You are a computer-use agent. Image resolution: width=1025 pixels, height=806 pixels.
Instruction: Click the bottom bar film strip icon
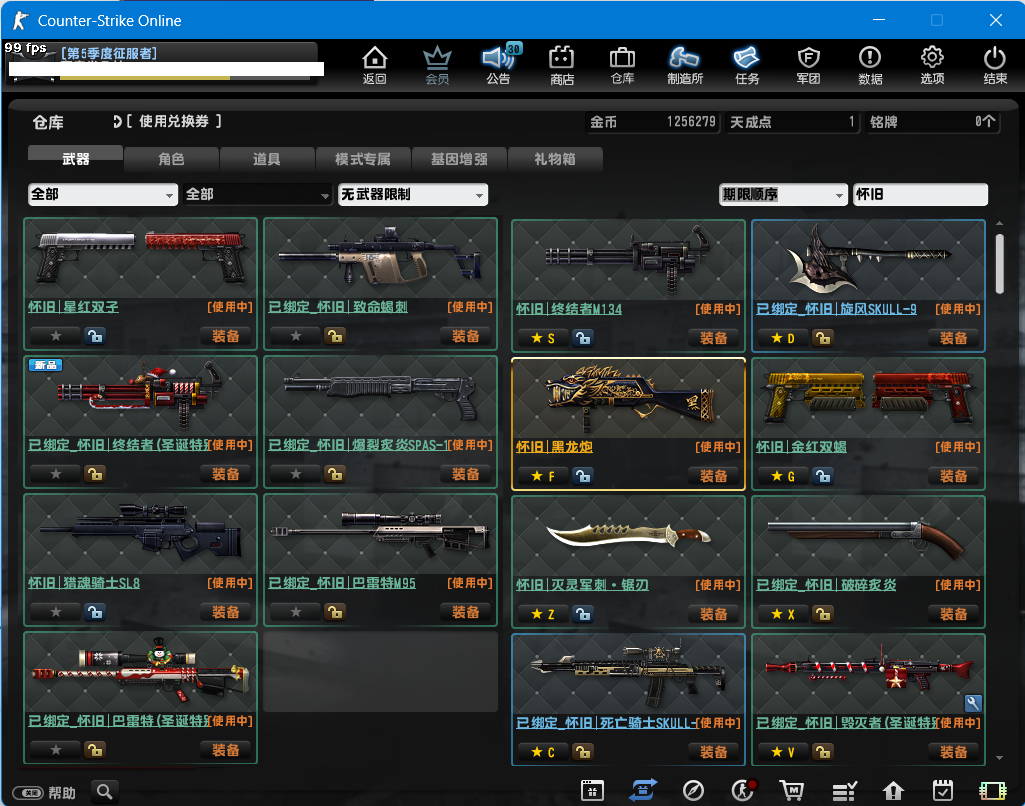click(992, 791)
